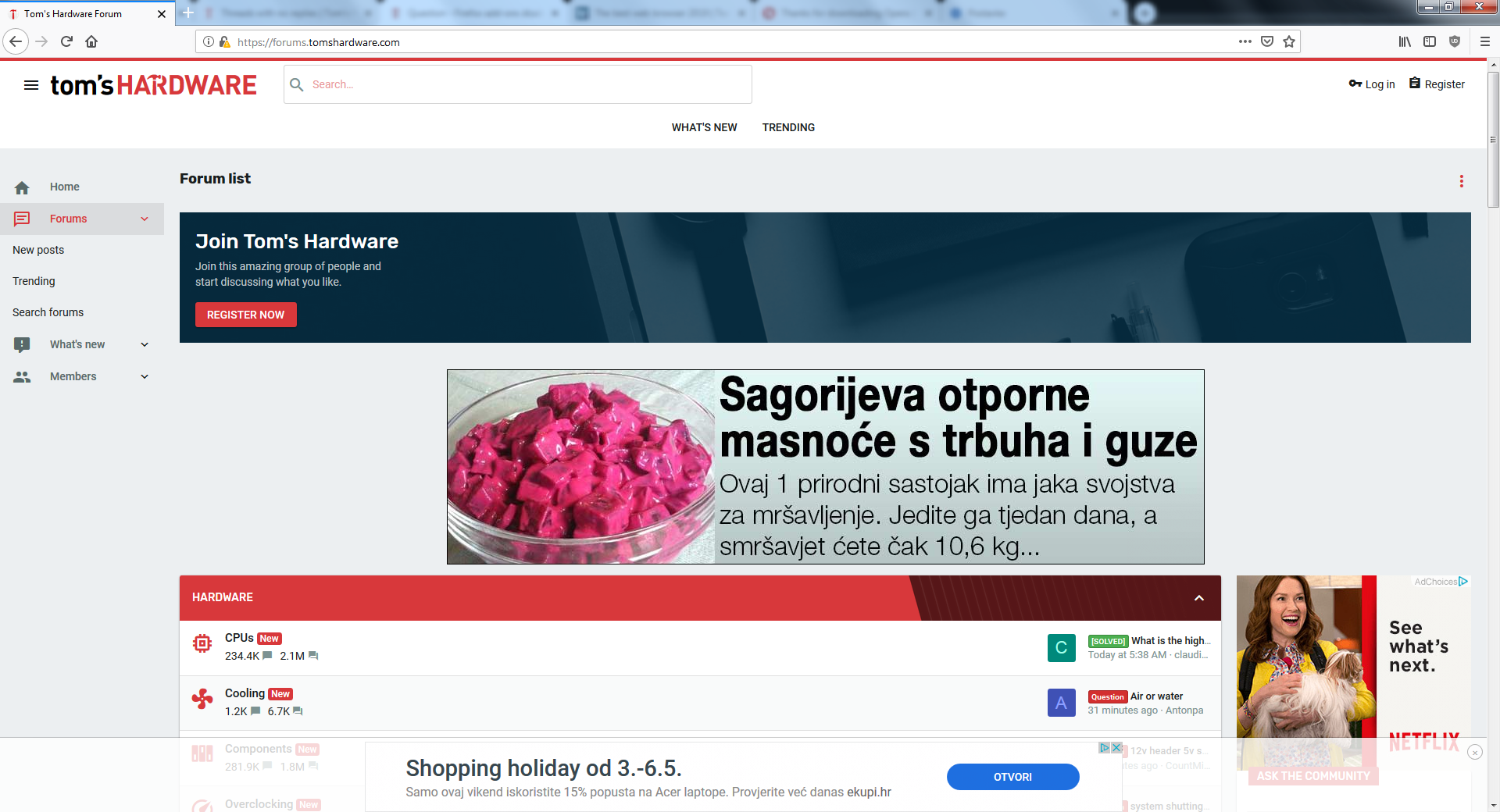Collapse the HARDWARE category section
Image resolution: width=1500 pixels, height=812 pixels.
(x=1199, y=598)
